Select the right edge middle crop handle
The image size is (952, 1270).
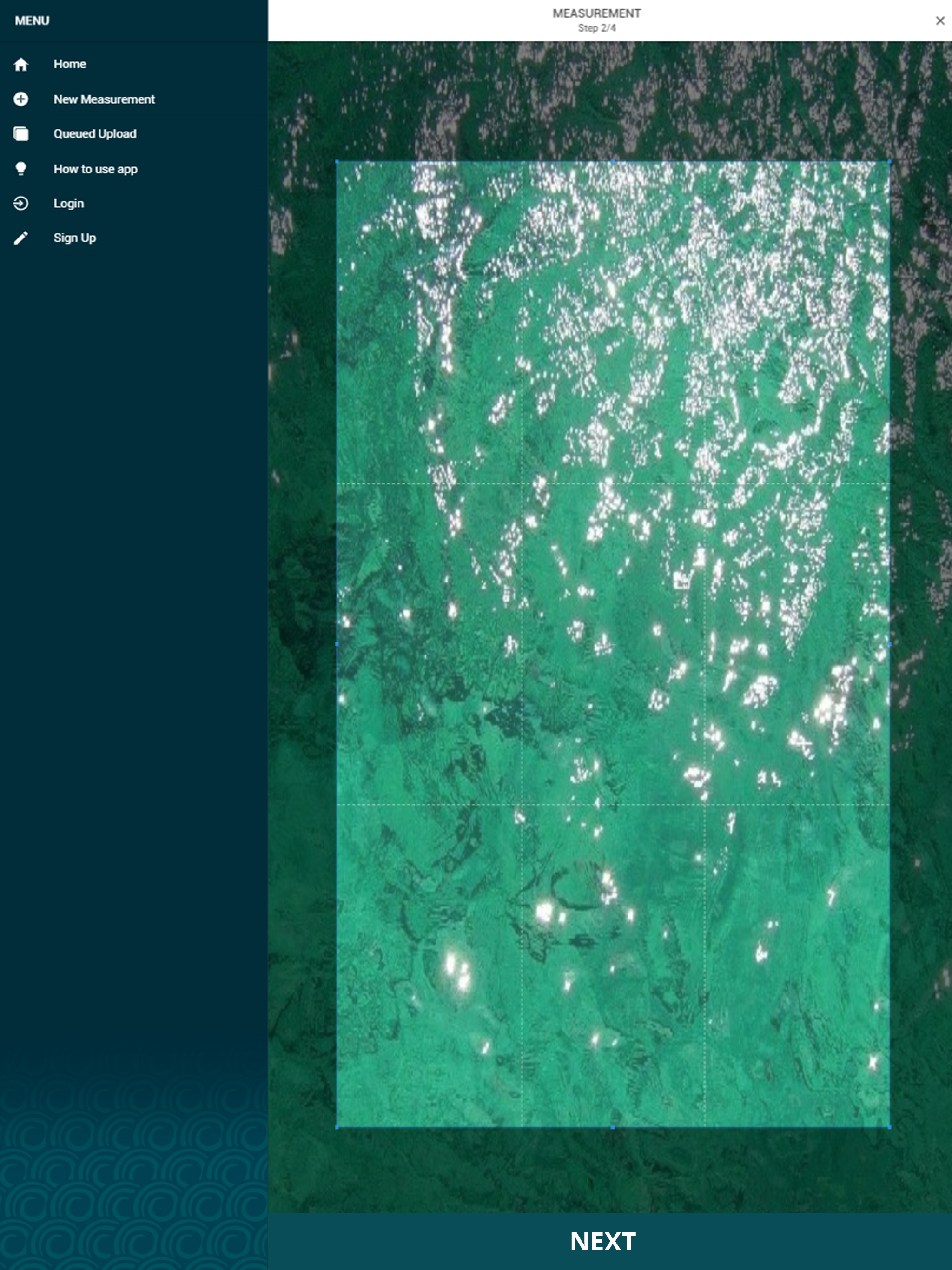coord(889,644)
